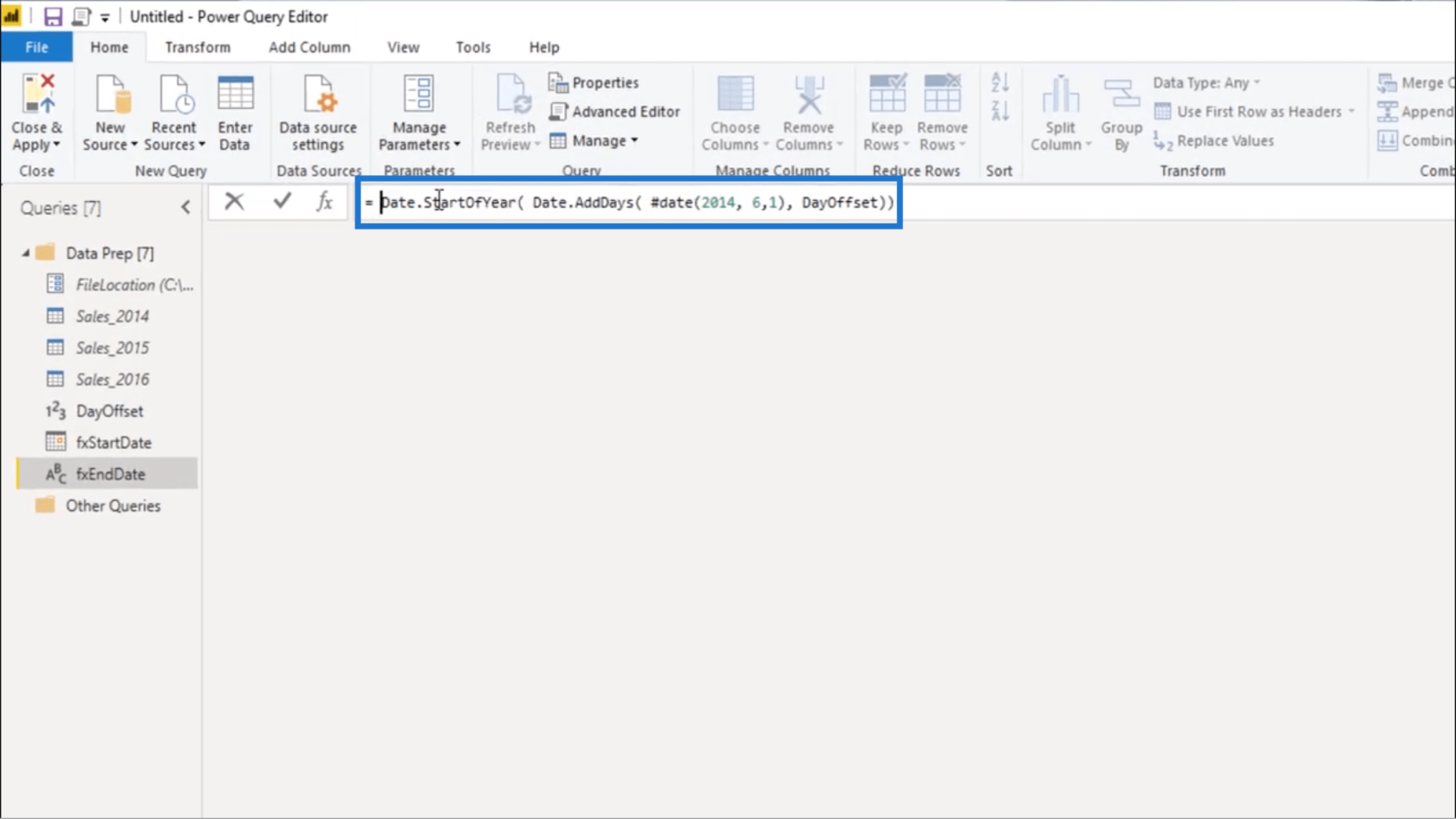This screenshot has height=819, width=1456.
Task: Click the Remove Columns icon
Action: 809,94
